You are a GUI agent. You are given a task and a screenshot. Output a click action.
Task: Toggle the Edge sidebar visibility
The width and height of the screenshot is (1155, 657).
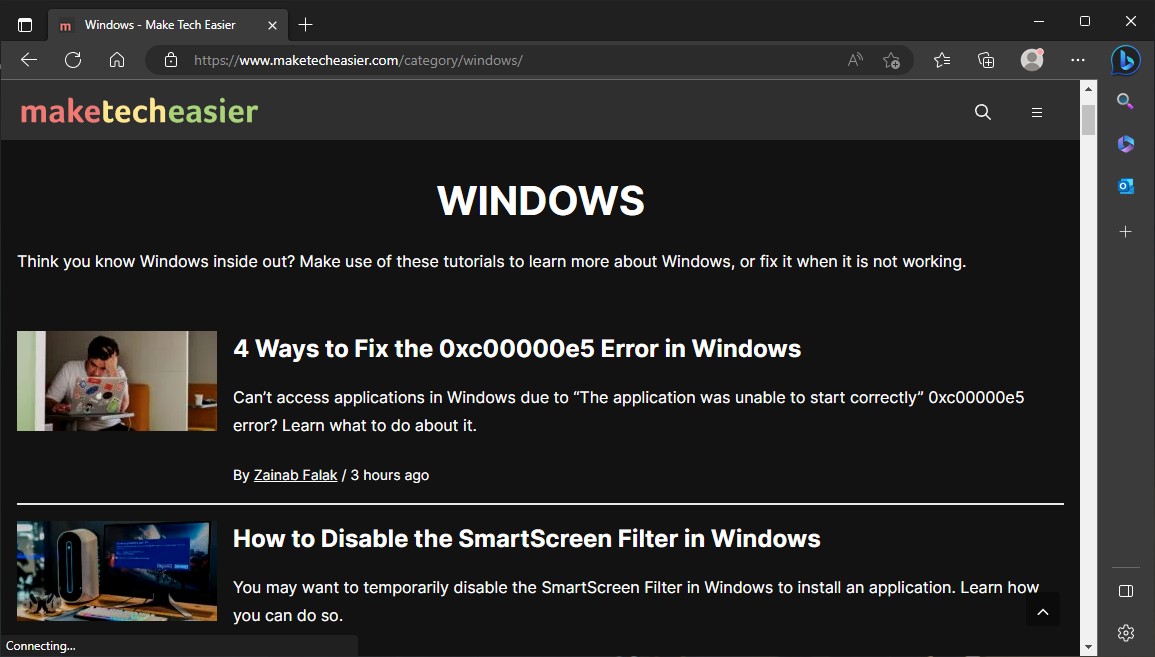(1126, 591)
